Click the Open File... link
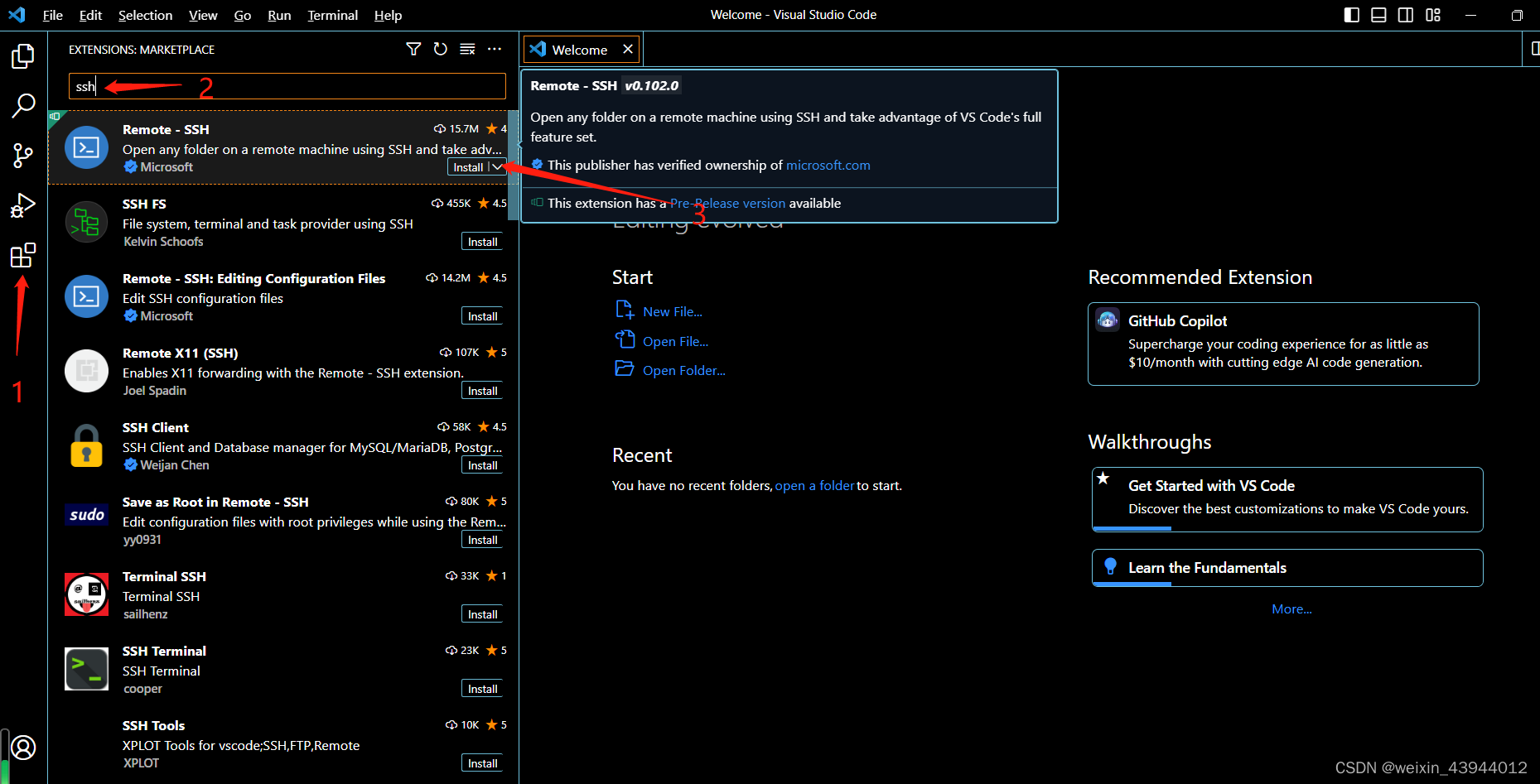 coord(675,341)
